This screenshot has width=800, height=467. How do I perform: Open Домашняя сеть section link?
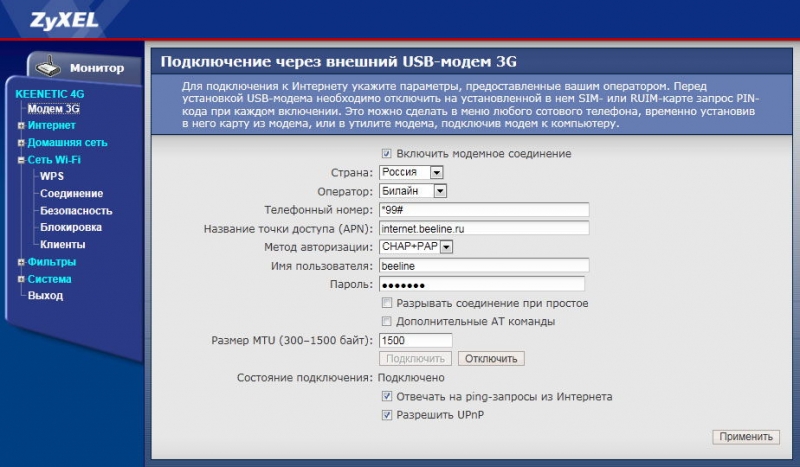point(67,143)
